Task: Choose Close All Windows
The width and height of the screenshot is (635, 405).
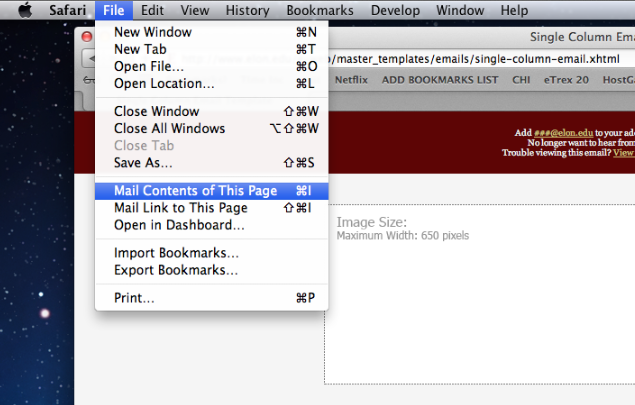Action: 169,128
